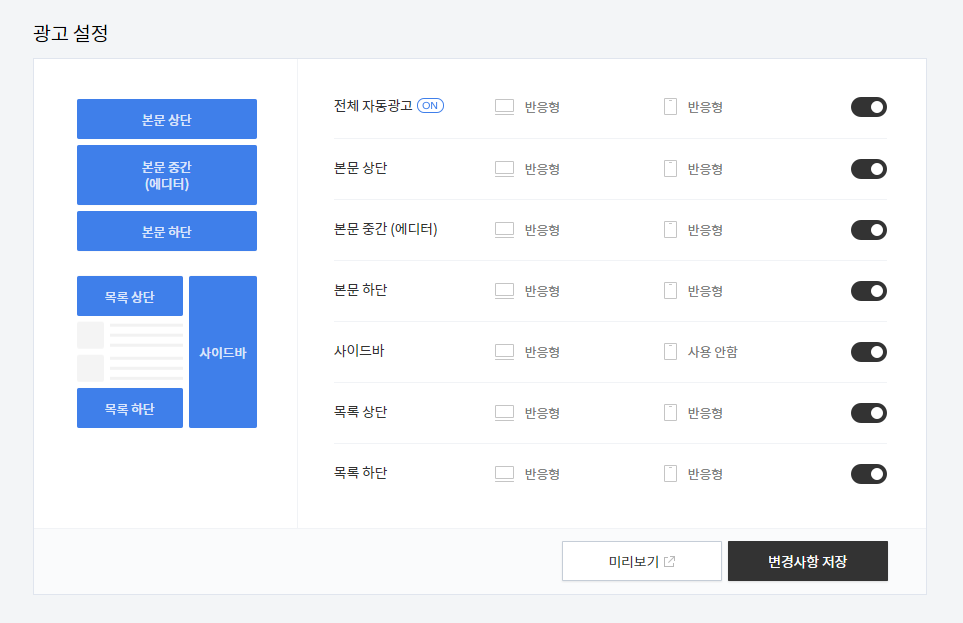Click the 미리보기 preview button

[x=642, y=561]
